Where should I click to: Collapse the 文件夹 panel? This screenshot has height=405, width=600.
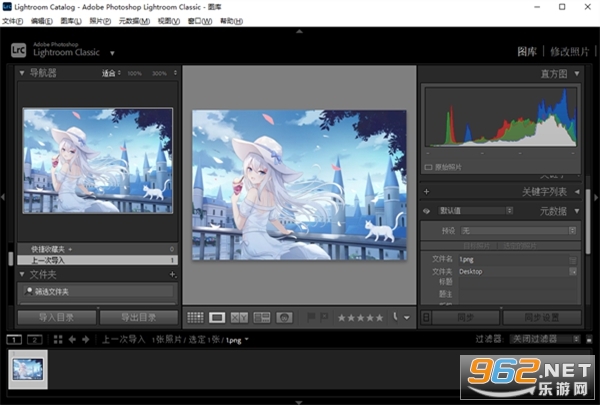click(x=22, y=274)
